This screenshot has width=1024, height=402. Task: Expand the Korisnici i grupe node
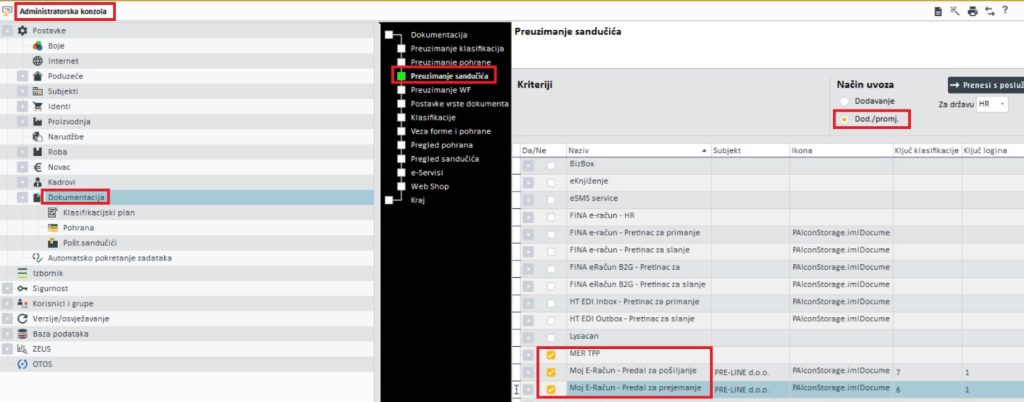(x=8, y=302)
